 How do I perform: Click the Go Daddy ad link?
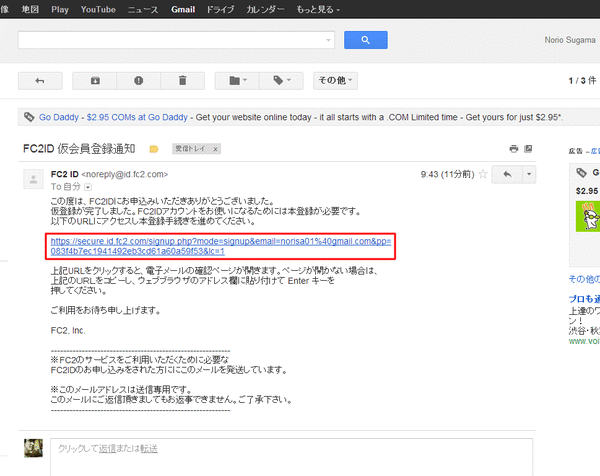[59, 117]
